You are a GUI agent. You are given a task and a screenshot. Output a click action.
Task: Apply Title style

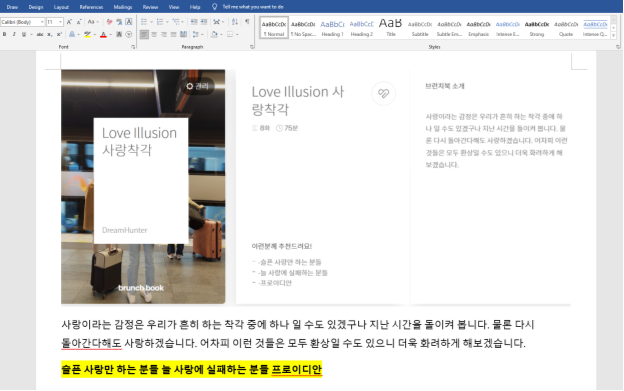pos(390,28)
